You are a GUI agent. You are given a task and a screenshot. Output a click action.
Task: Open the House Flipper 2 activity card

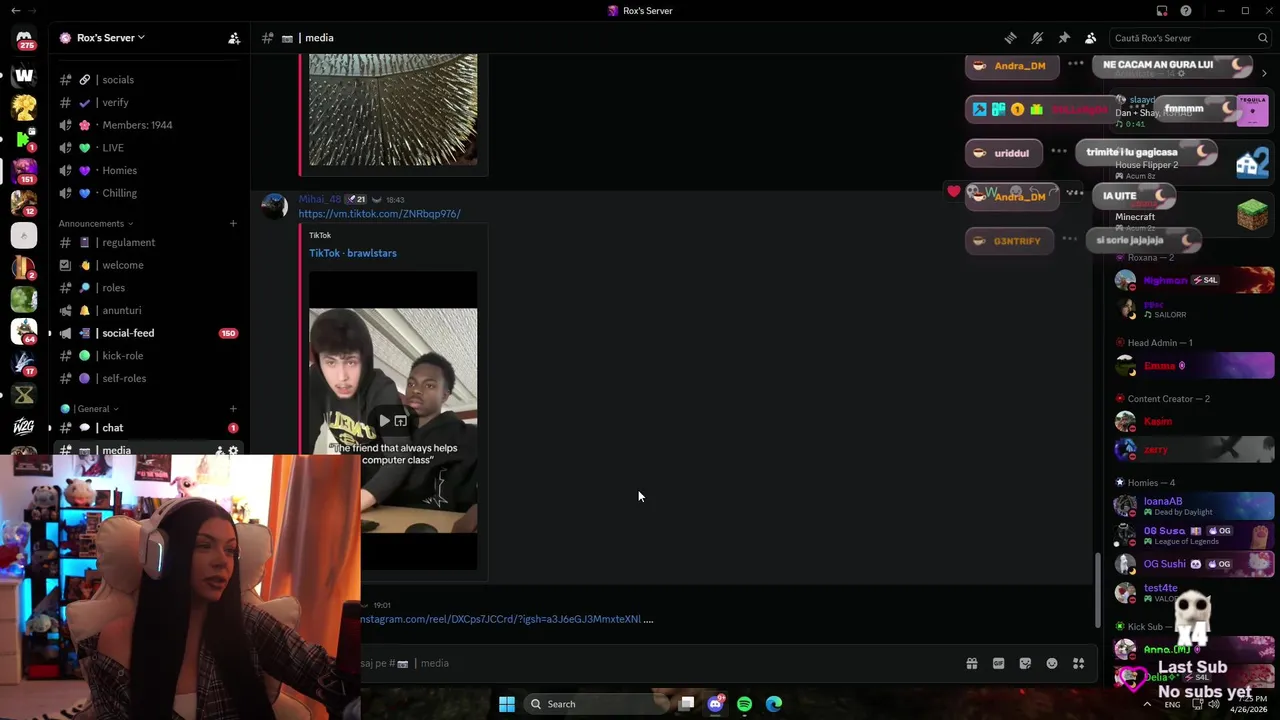(x=1192, y=162)
